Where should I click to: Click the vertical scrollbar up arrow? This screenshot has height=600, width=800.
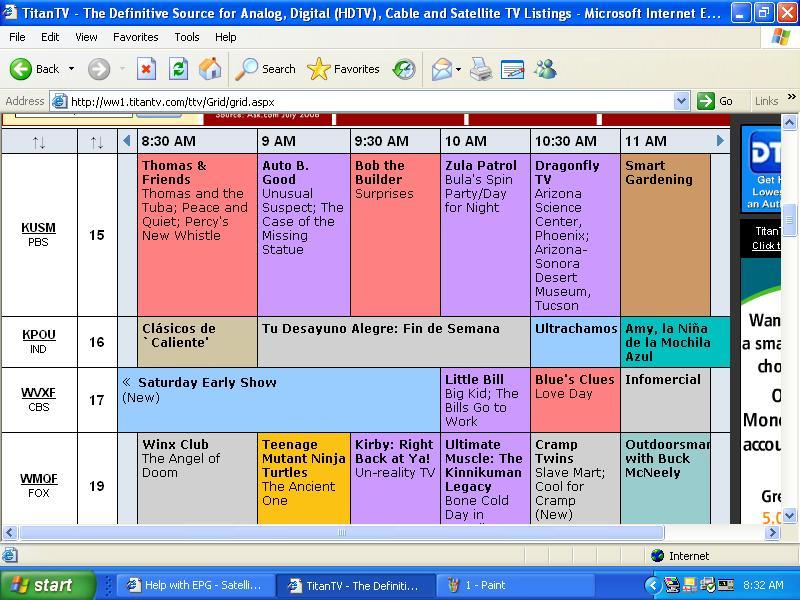[789, 122]
